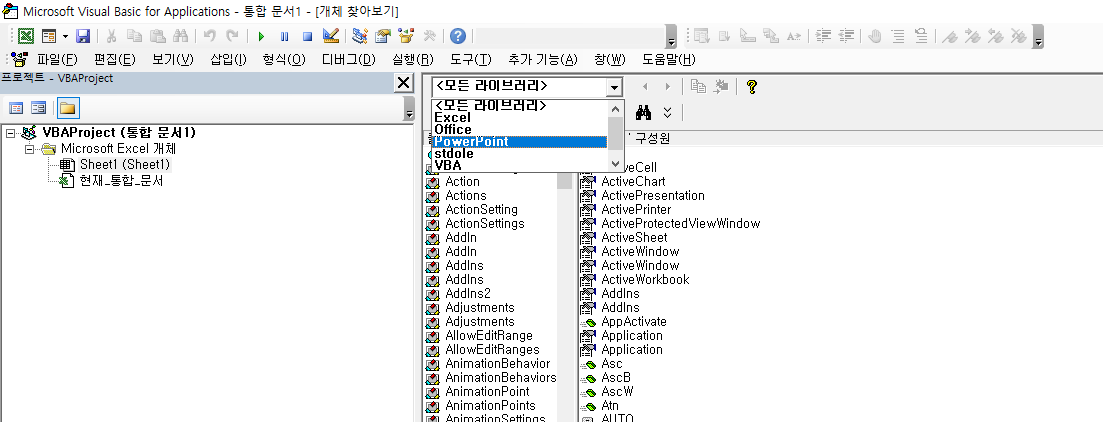Open the 도움말(H) menu
The image size is (1103, 422).
tap(669, 60)
